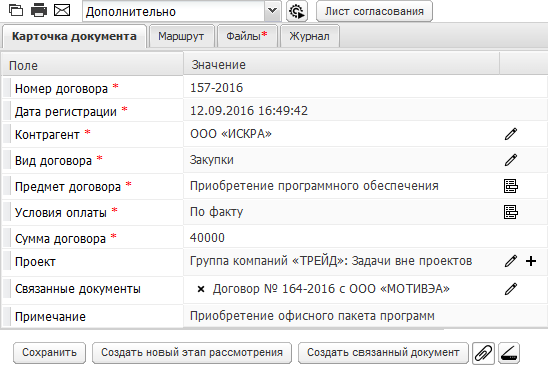Click the Проект field label
The image size is (548, 376).
click(x=35, y=262)
